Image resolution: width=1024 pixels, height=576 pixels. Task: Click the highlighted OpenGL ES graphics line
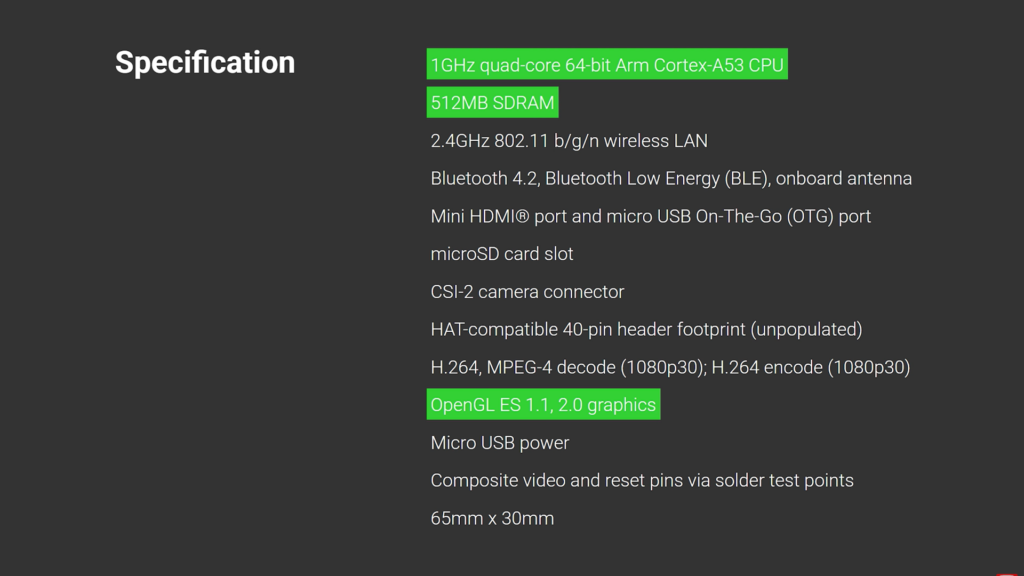pos(543,405)
